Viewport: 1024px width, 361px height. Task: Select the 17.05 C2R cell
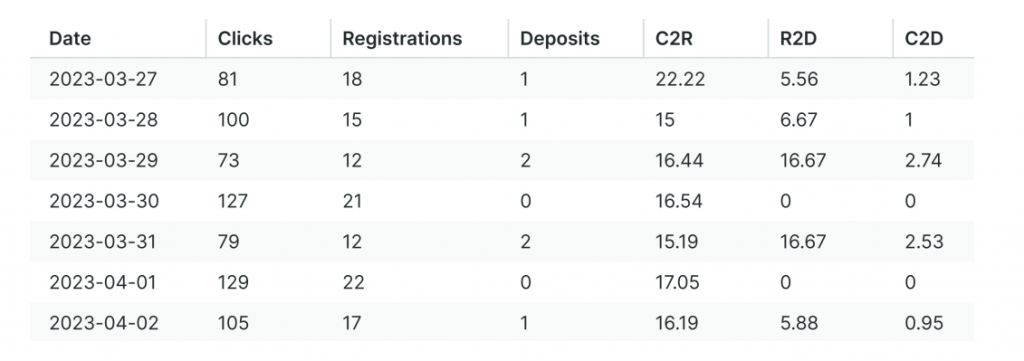677,282
